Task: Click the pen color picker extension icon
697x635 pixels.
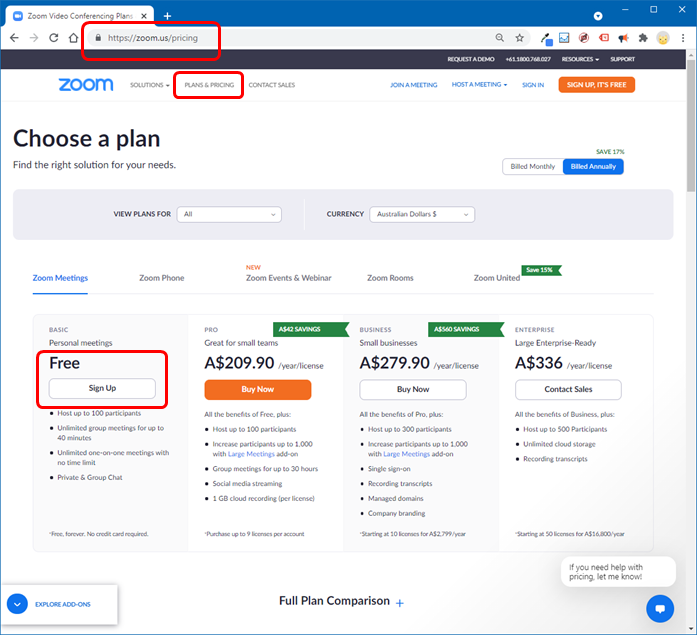Action: [x=546, y=38]
